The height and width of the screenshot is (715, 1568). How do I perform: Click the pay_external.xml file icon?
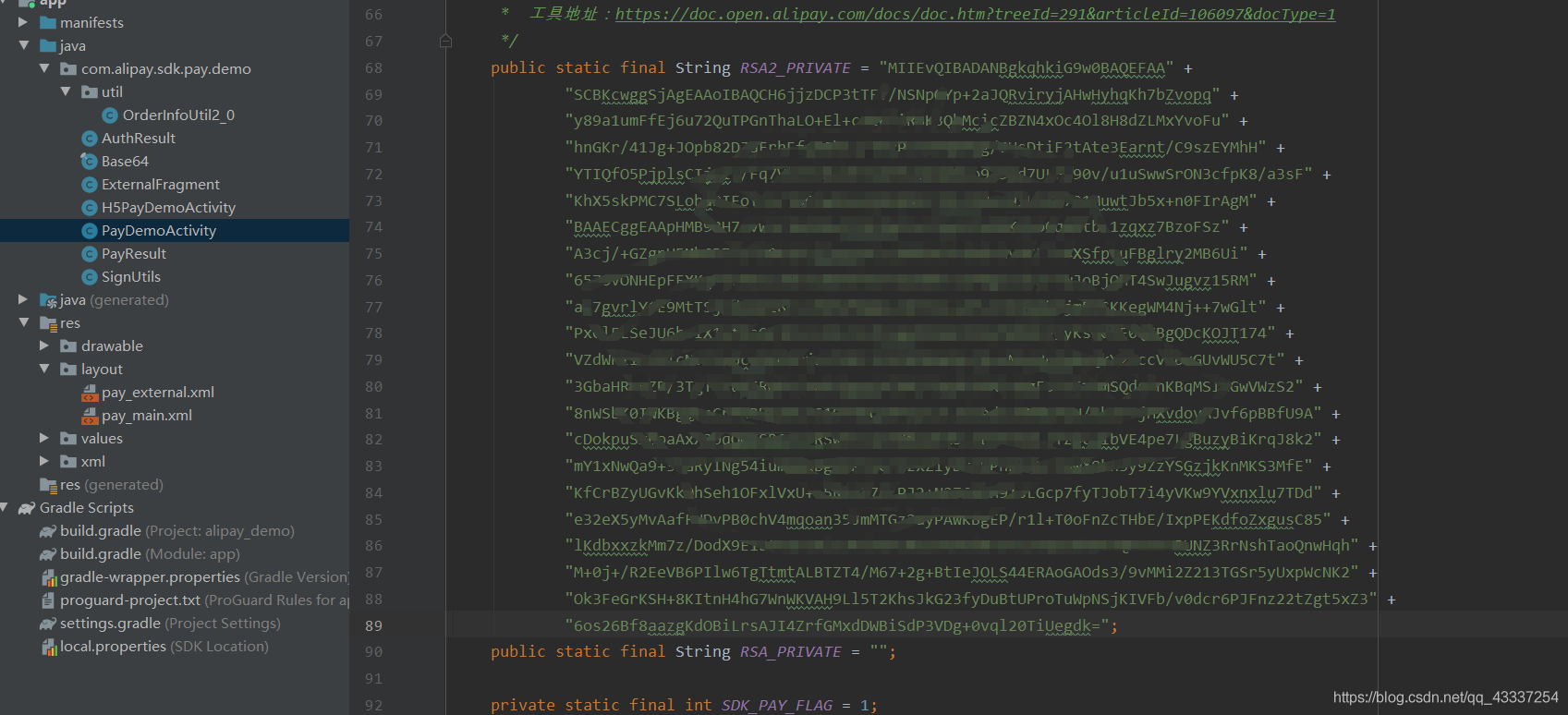pyautogui.click(x=90, y=393)
